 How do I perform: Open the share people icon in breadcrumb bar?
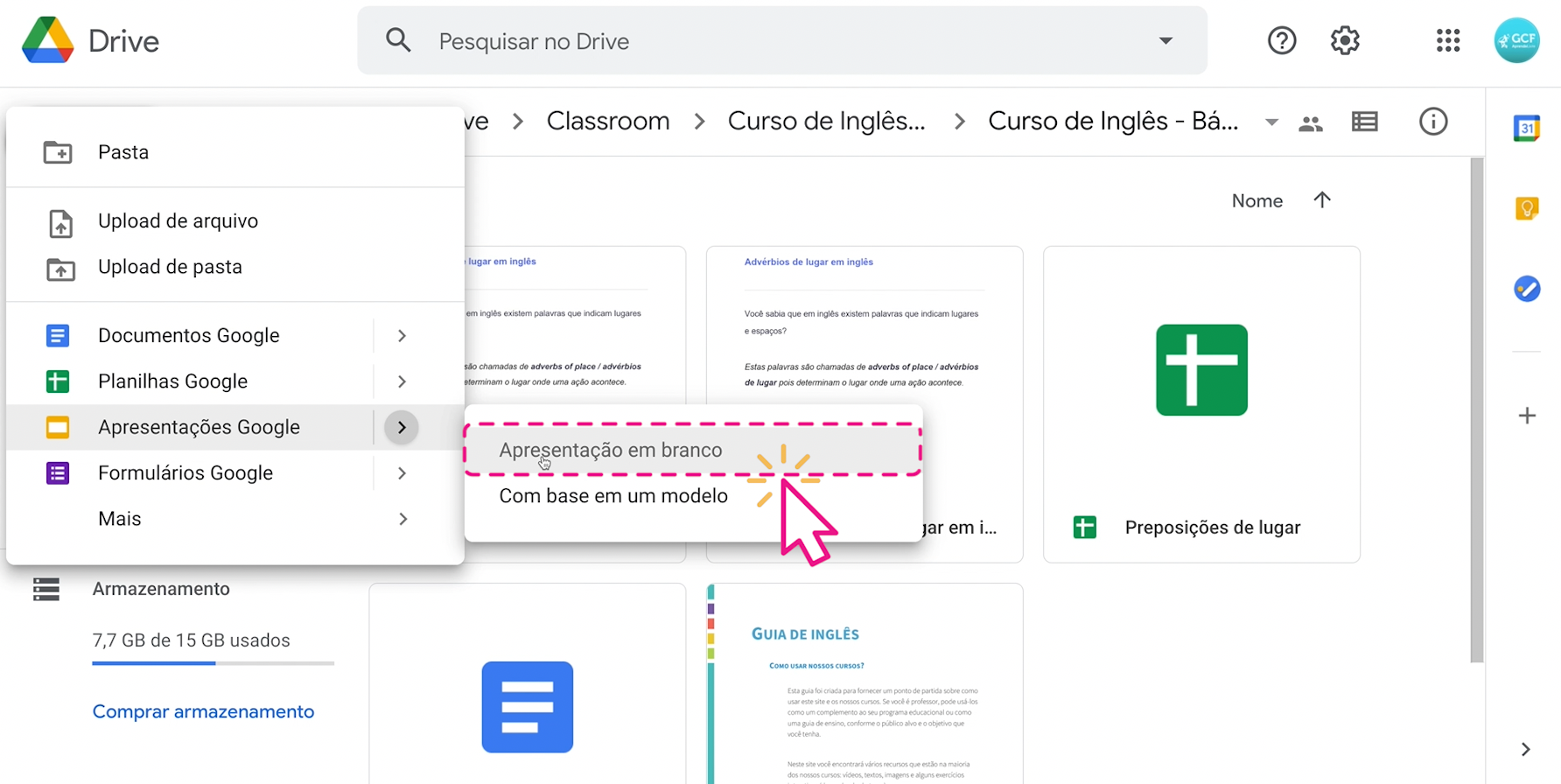1311,122
